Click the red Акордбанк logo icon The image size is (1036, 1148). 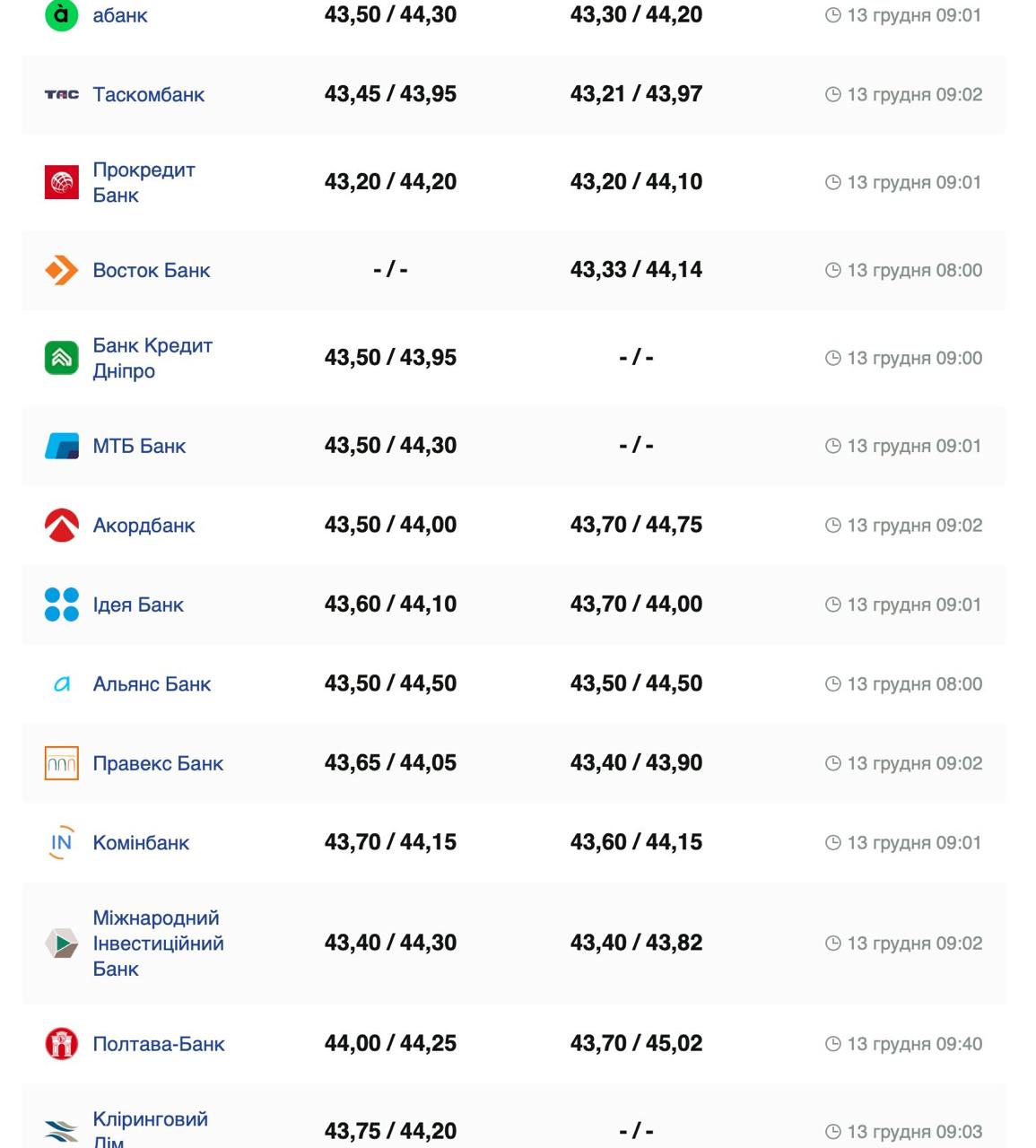(61, 526)
